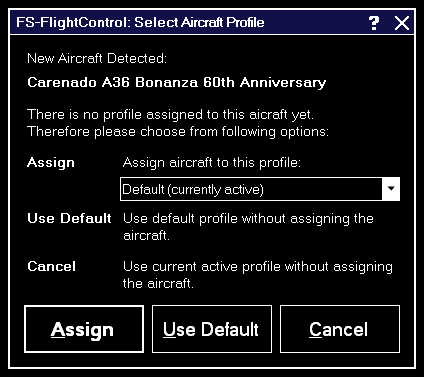Click the 'the aircraft.' line under Cancel description
424x377 pixels.
point(158,284)
